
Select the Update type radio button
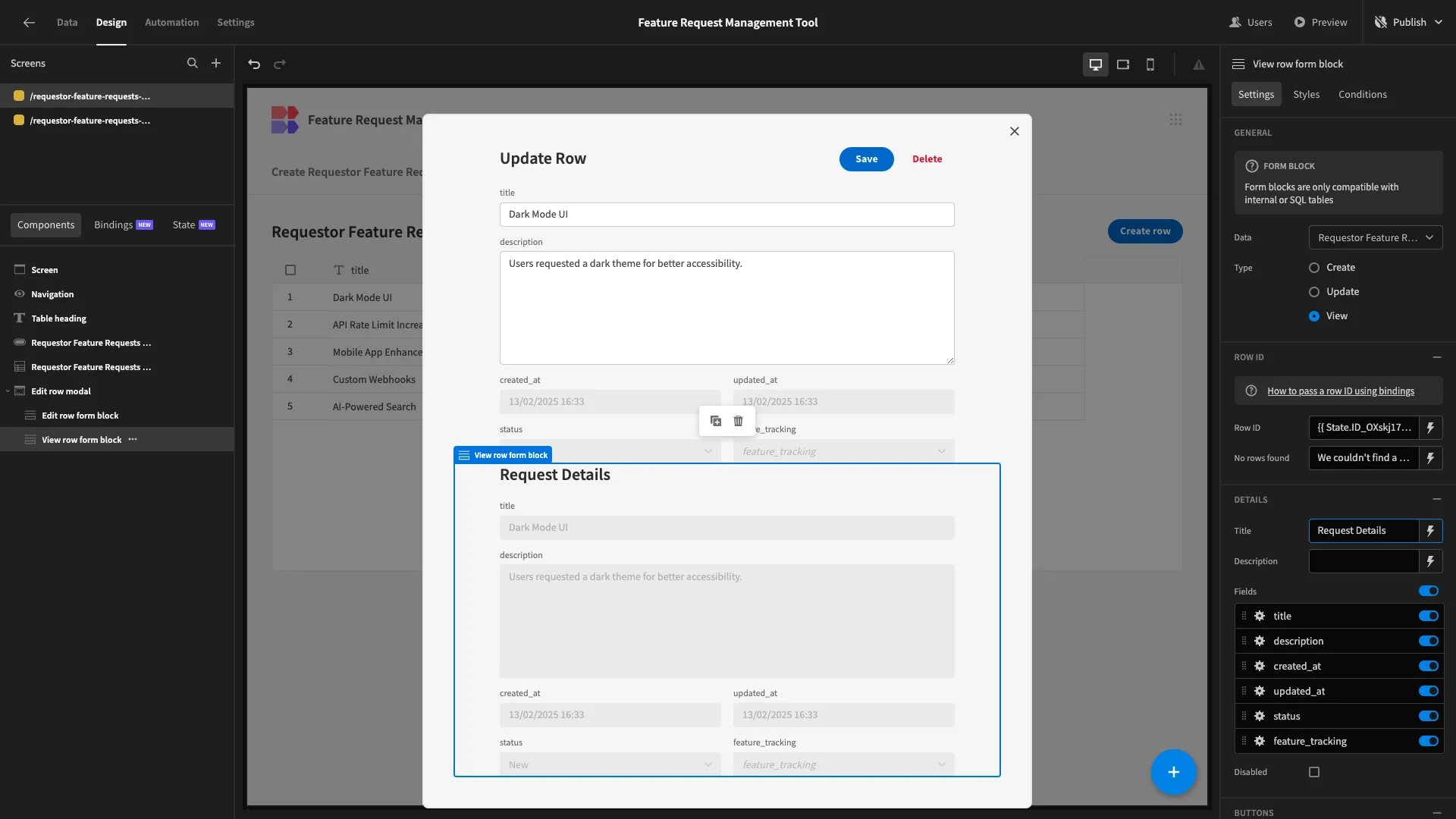click(x=1314, y=292)
